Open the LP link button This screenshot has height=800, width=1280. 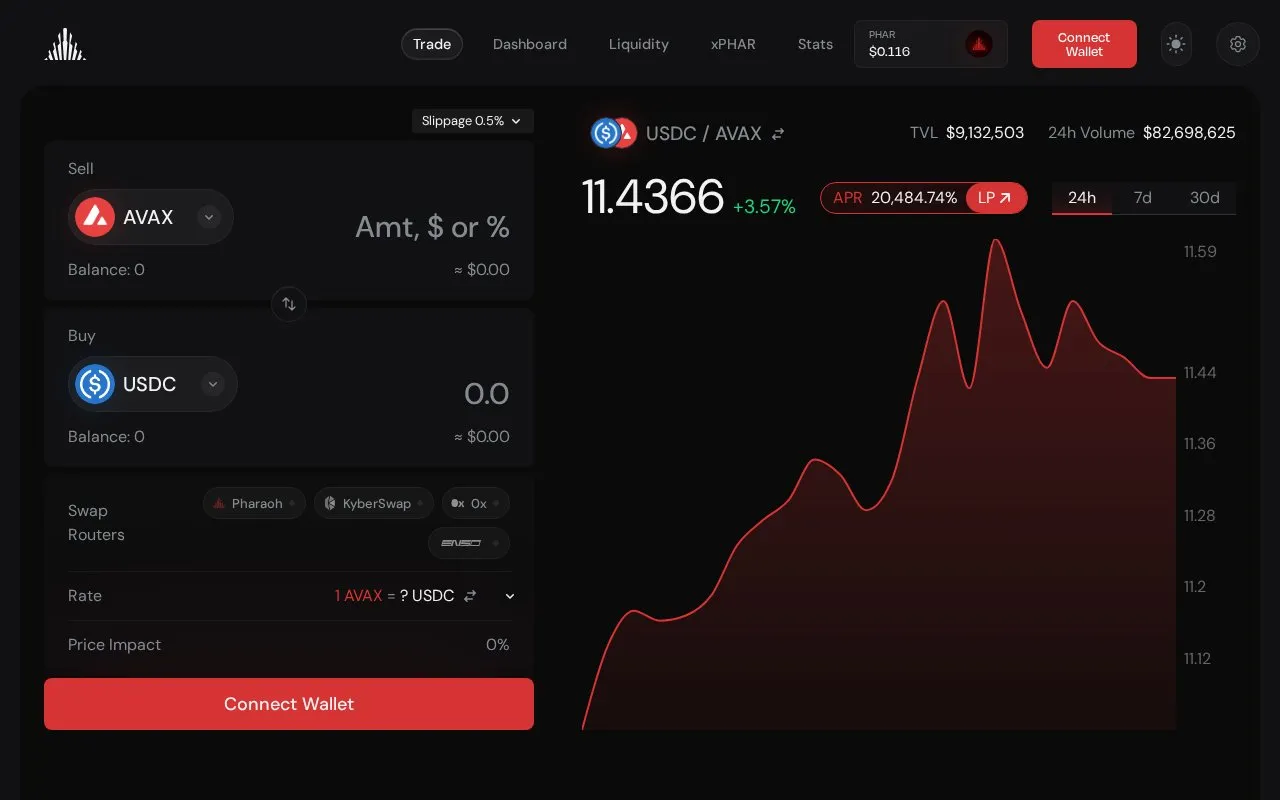995,198
